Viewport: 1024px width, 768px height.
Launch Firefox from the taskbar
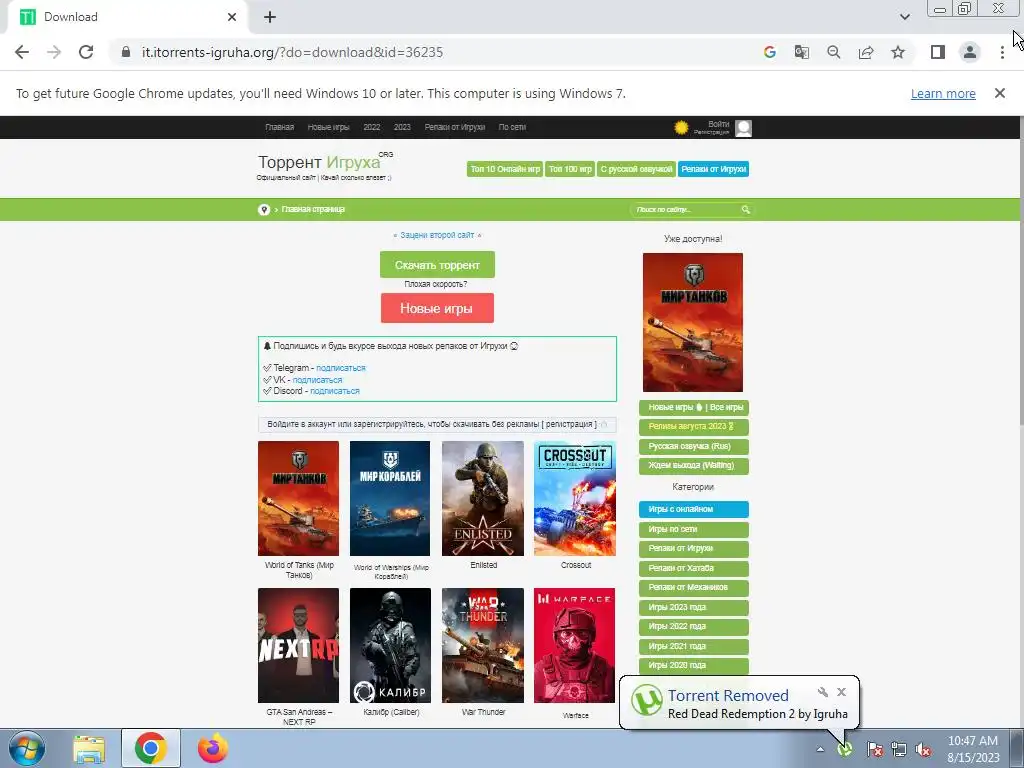(213, 749)
